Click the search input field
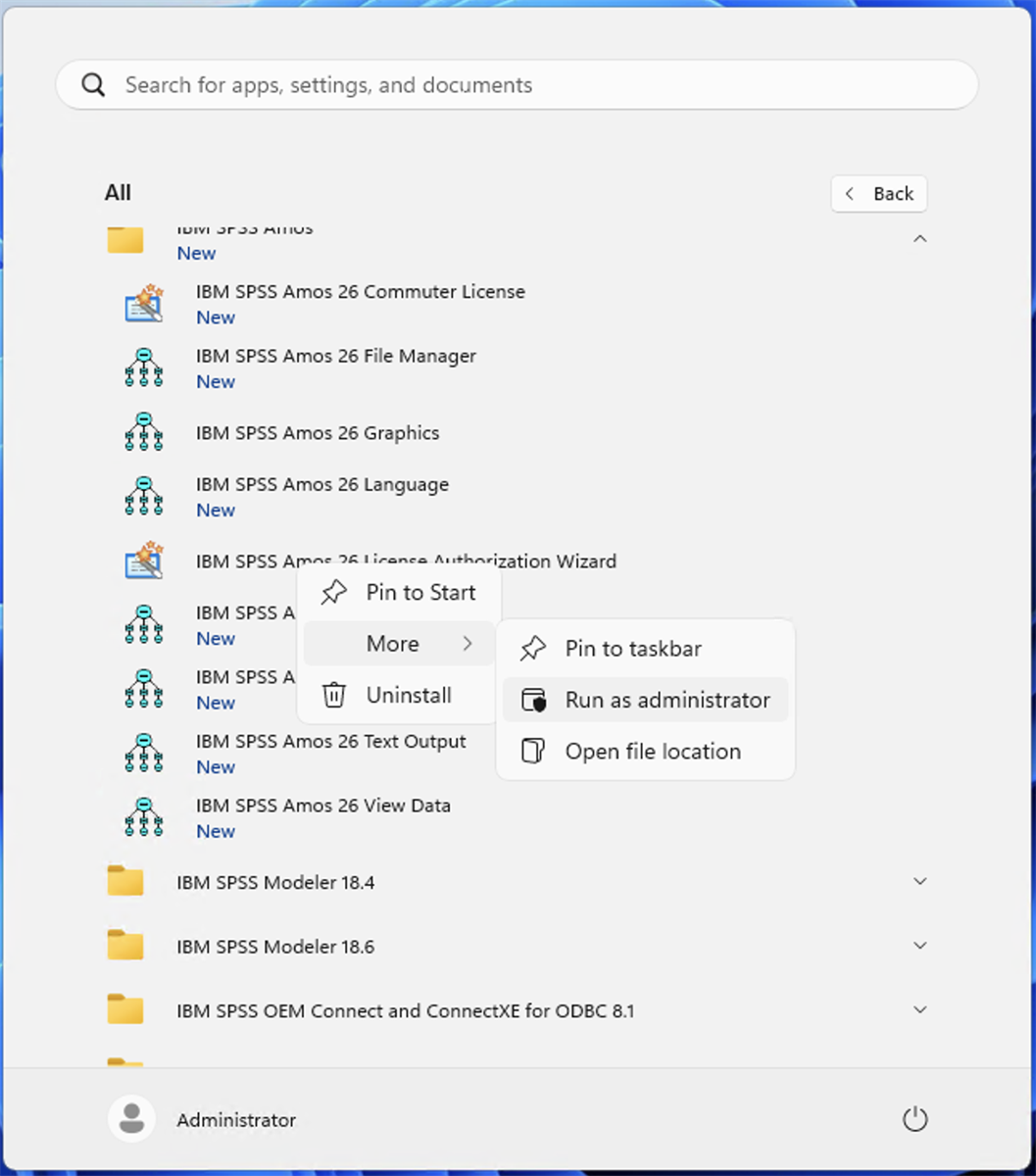 point(392,84)
